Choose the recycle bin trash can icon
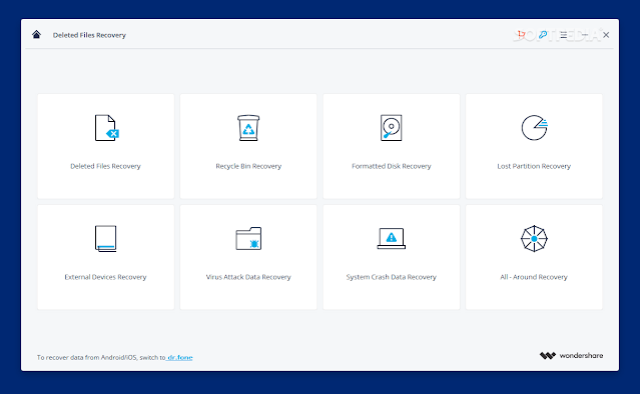 point(249,128)
